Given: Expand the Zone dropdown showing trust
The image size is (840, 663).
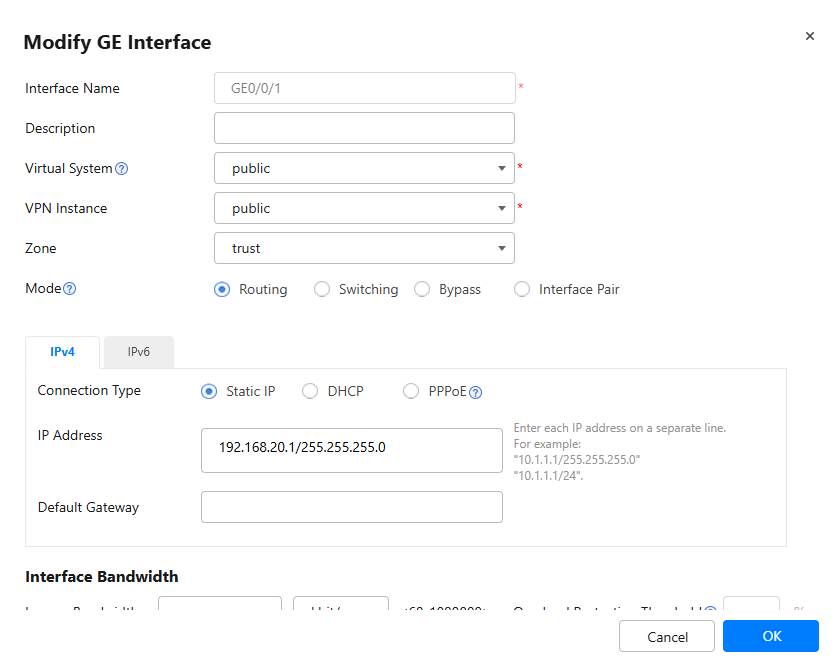Looking at the screenshot, I should 364,248.
